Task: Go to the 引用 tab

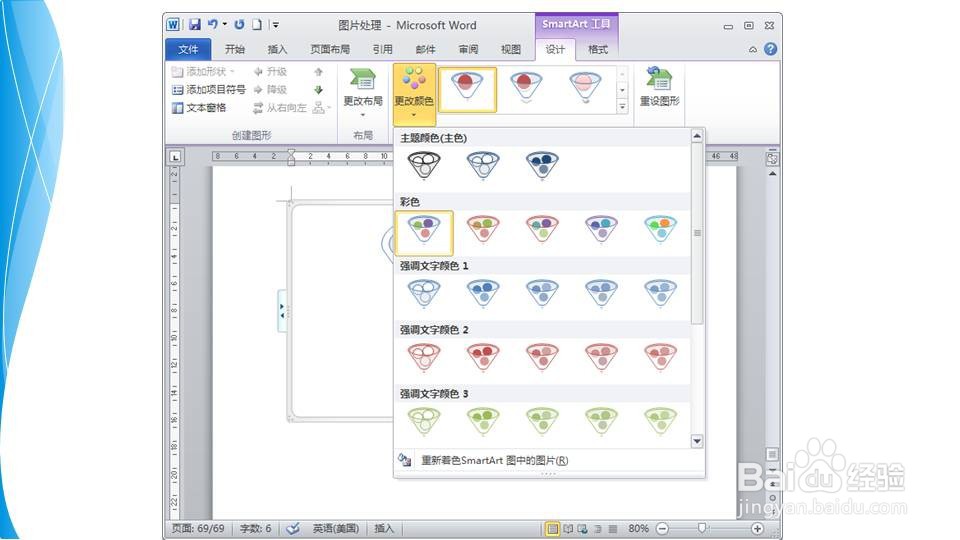Action: pos(383,49)
